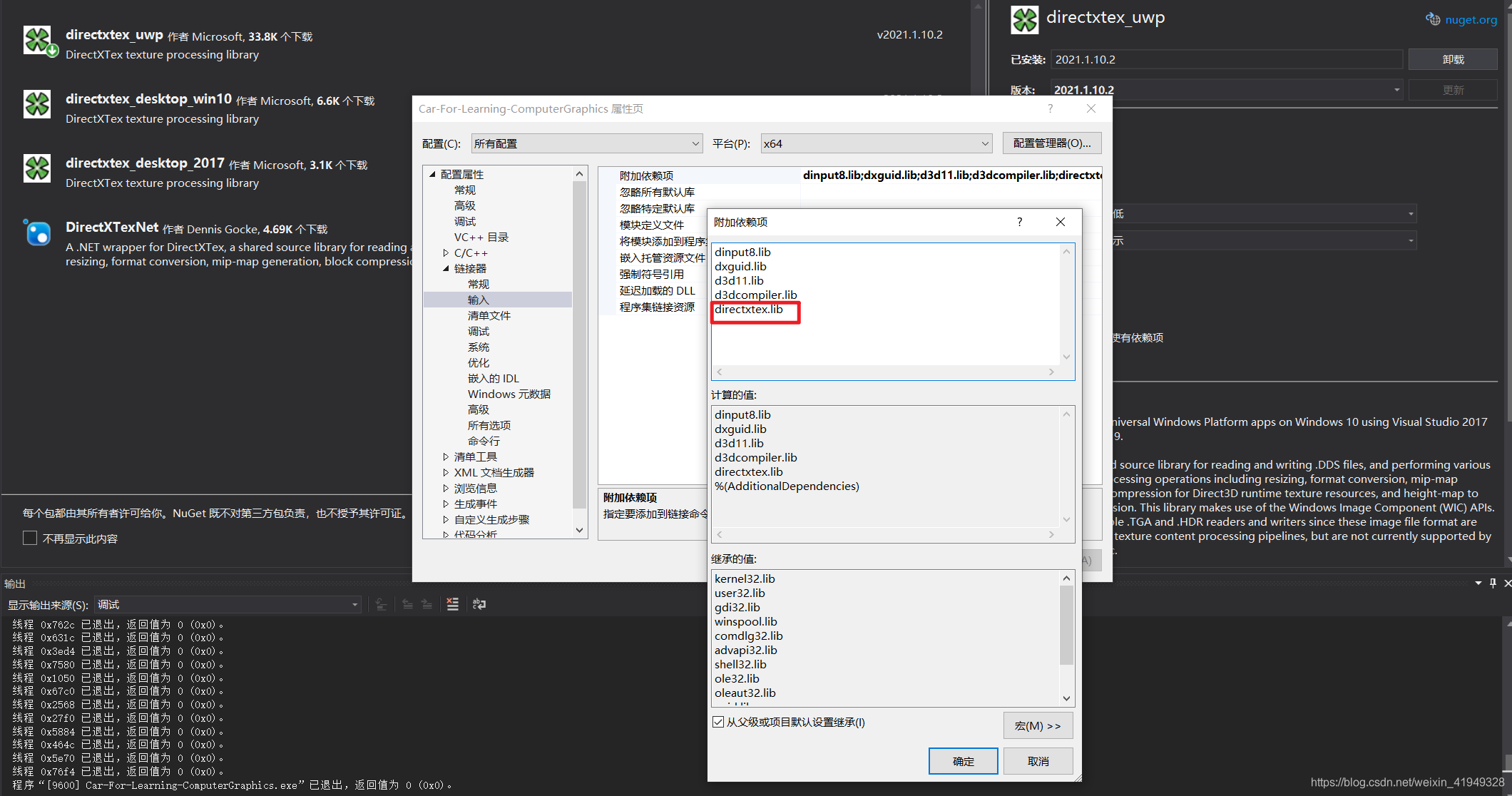Click the clear all output icon
The height and width of the screenshot is (796, 1512).
tap(452, 604)
